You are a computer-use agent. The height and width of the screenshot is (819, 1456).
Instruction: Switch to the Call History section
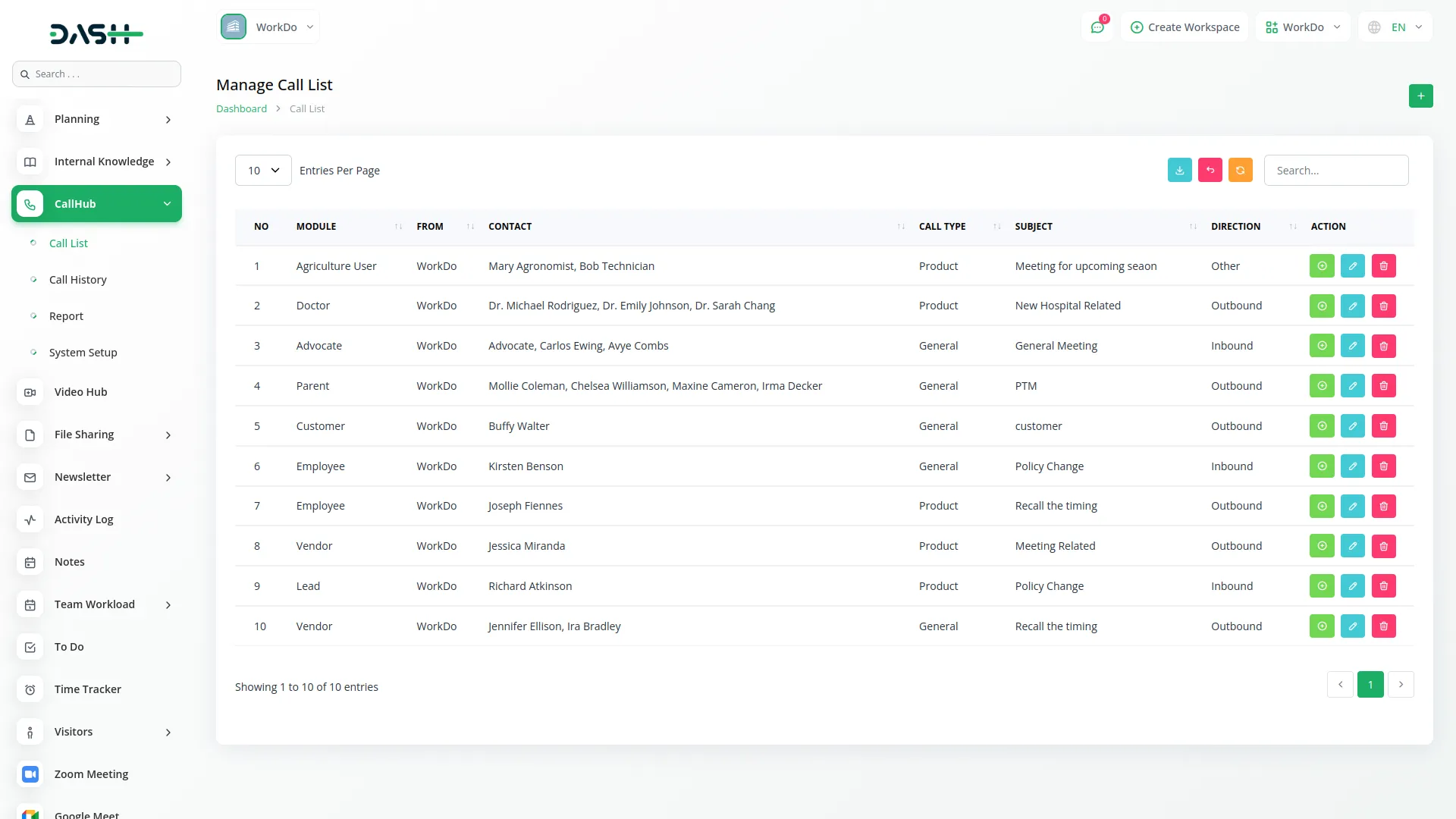78,279
